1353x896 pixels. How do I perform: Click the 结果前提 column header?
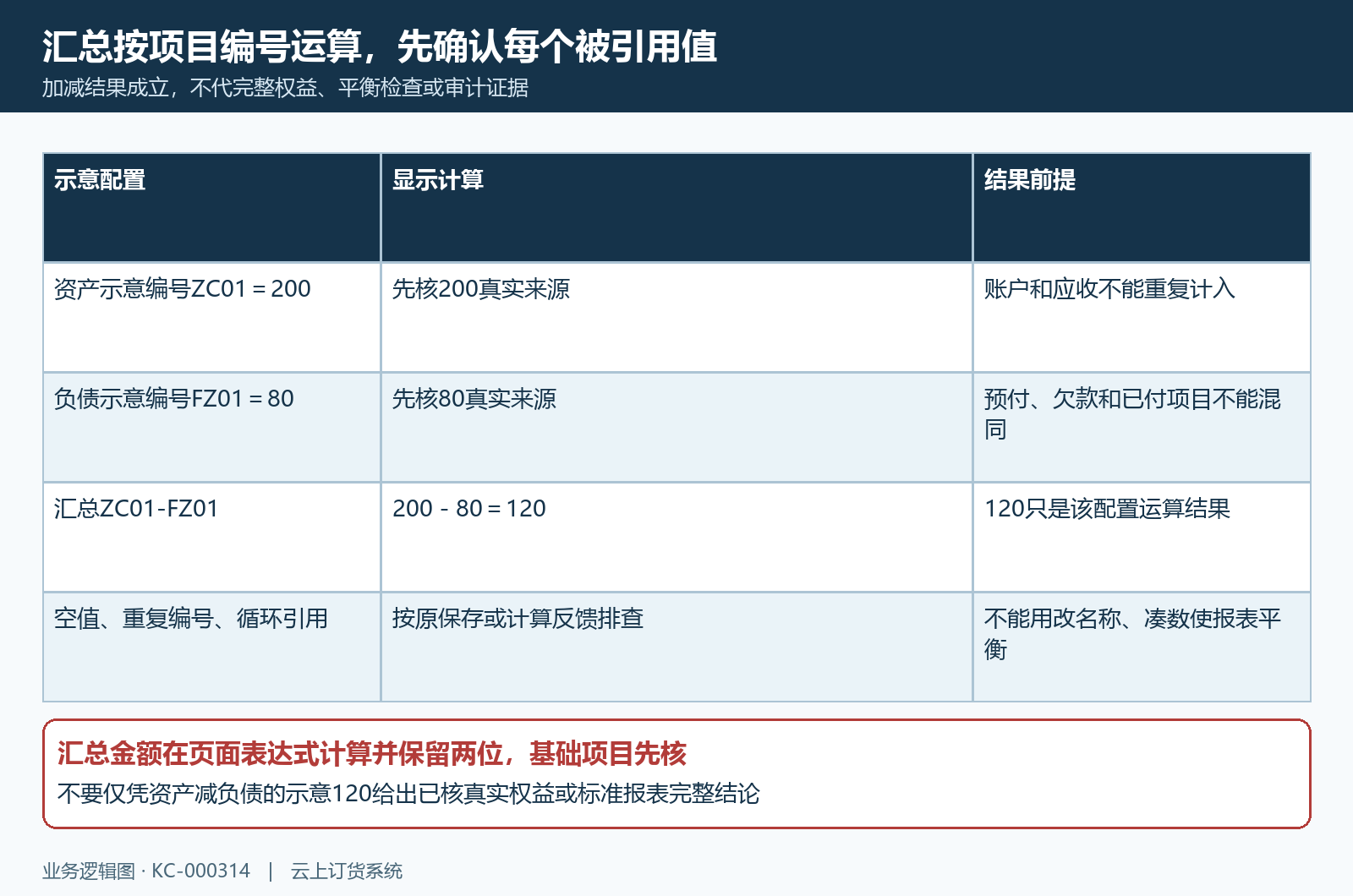pos(1142,208)
